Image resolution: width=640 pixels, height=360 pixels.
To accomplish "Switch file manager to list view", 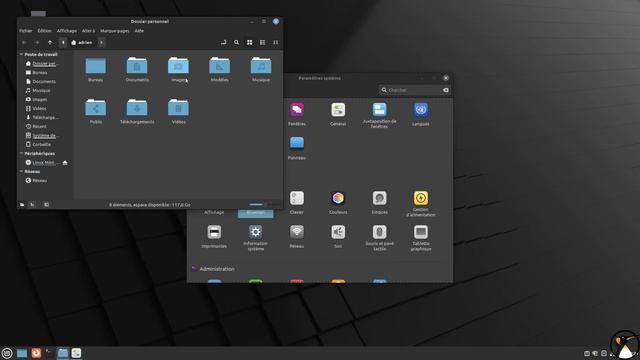I will tap(262, 42).
